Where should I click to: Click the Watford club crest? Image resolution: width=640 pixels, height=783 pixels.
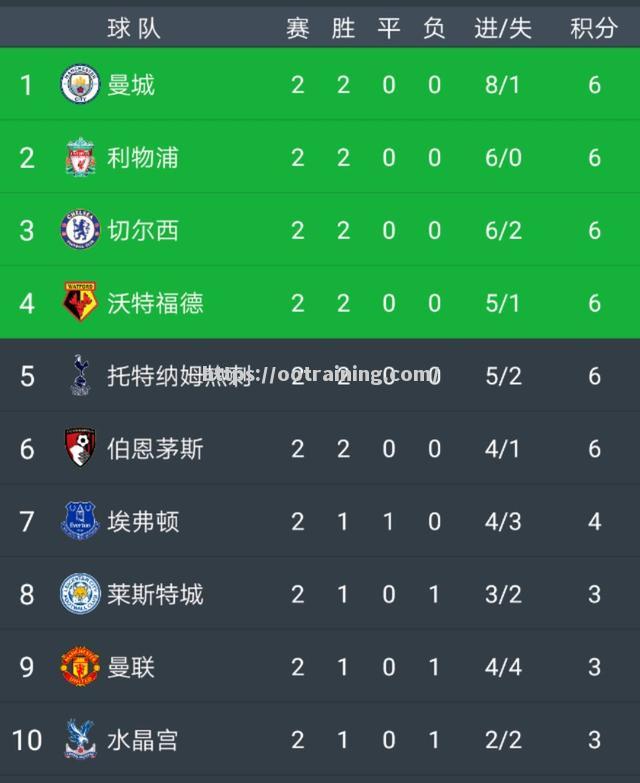[80, 302]
